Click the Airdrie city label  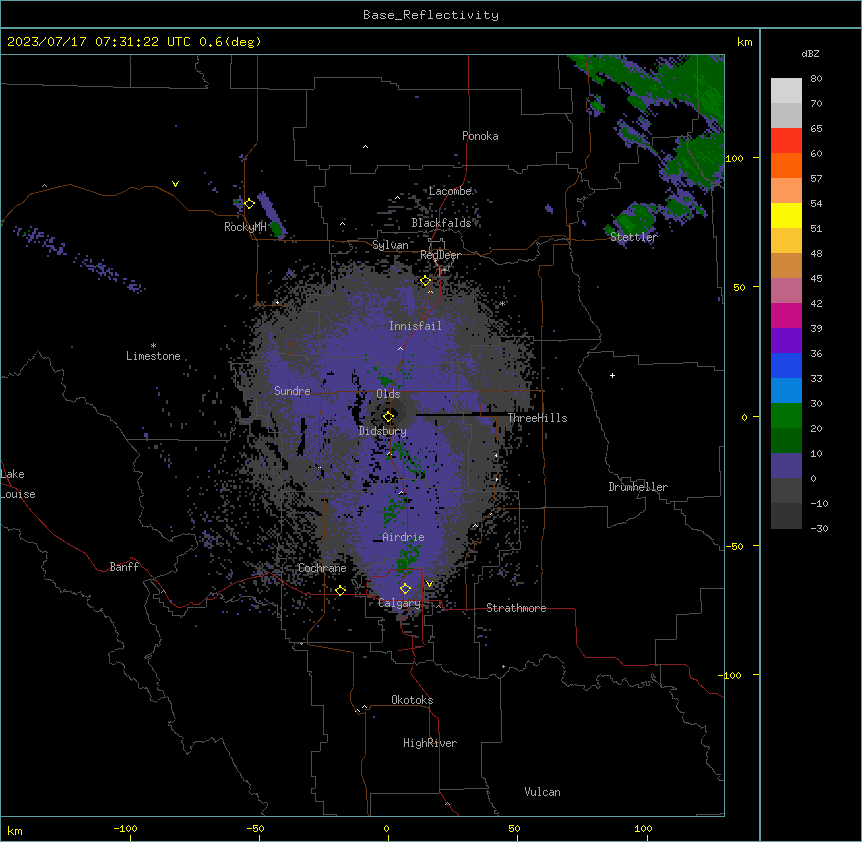(x=403, y=537)
